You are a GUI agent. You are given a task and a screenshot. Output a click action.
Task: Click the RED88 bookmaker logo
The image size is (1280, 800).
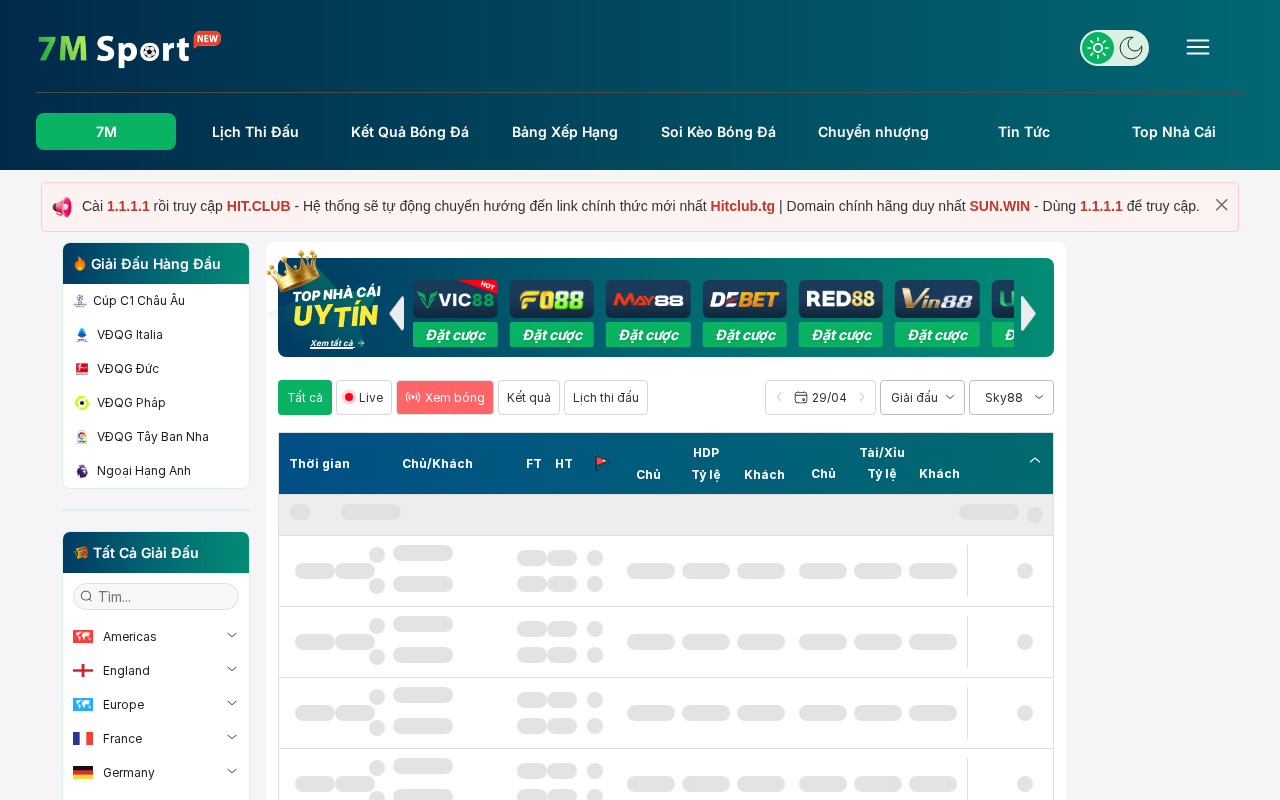pyautogui.click(x=841, y=299)
